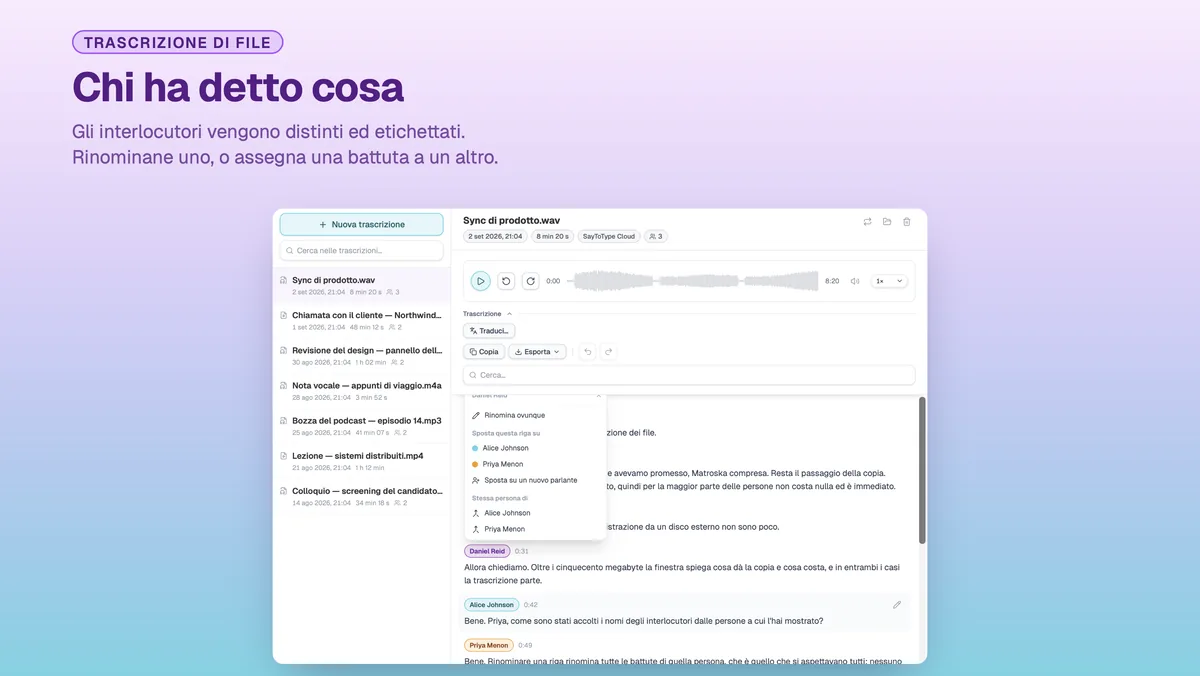Screen dimensions: 1200x676
Task: Select Sposta su un nuovo parlante
Action: click(x=535, y=480)
